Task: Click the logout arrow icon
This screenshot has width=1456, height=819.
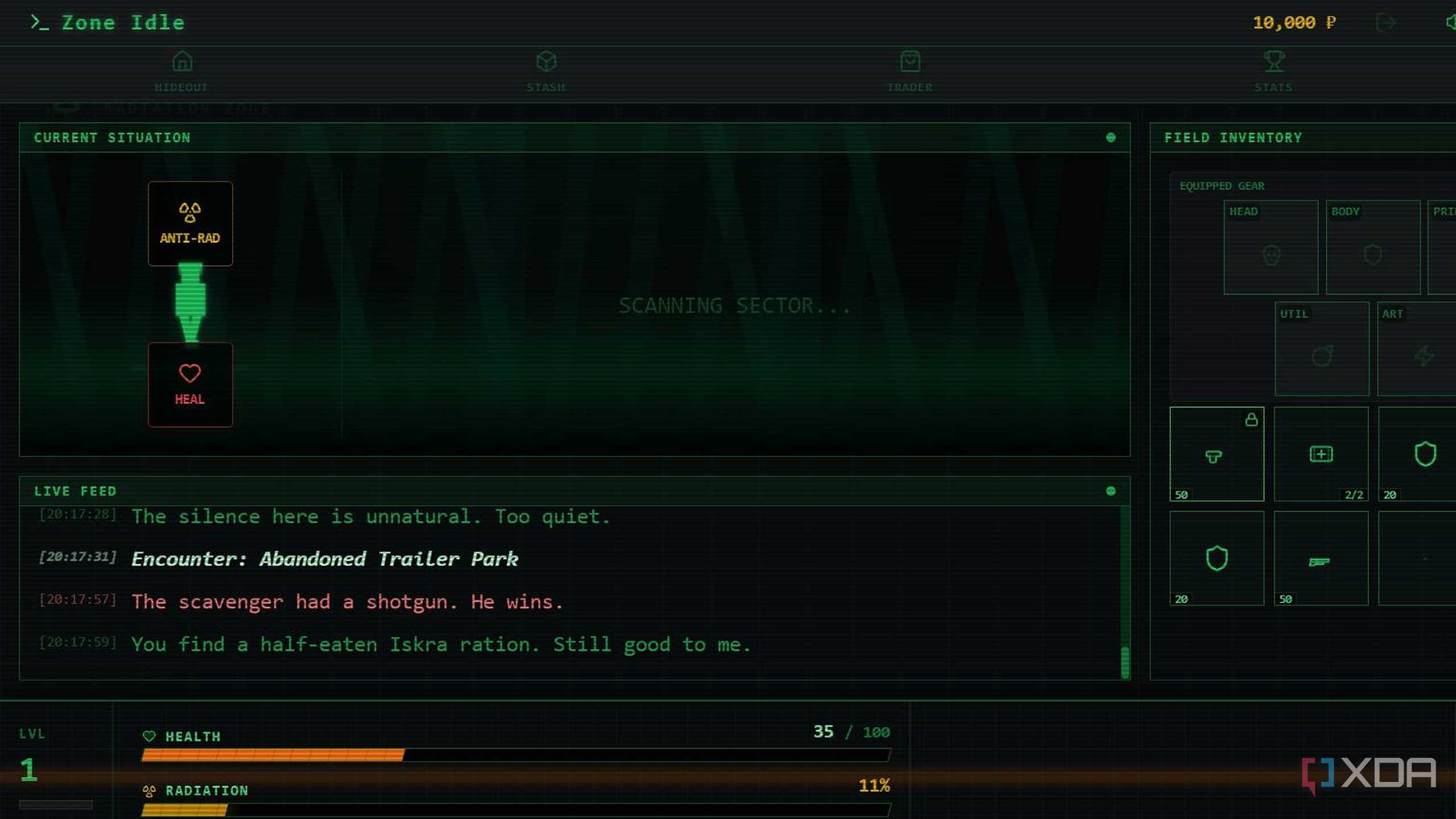Action: click(x=1386, y=23)
